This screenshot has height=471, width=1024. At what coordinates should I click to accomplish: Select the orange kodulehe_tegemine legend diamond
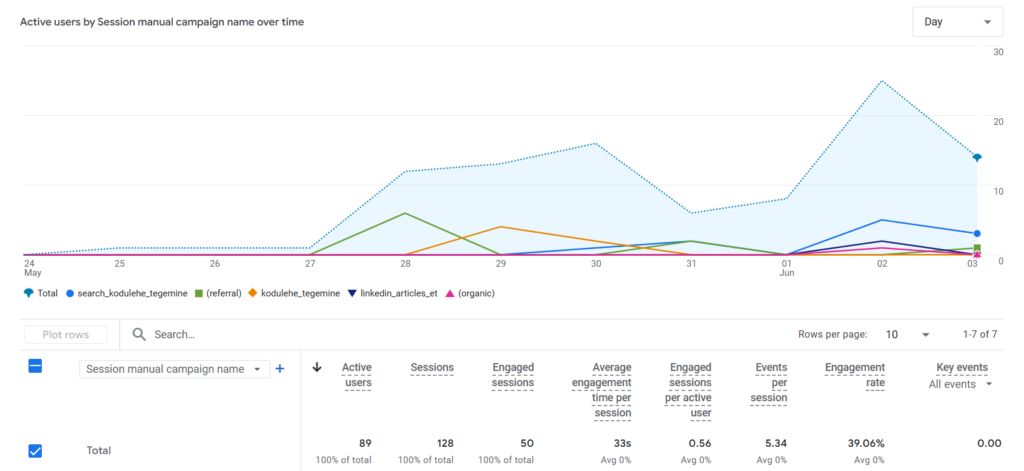click(253, 293)
